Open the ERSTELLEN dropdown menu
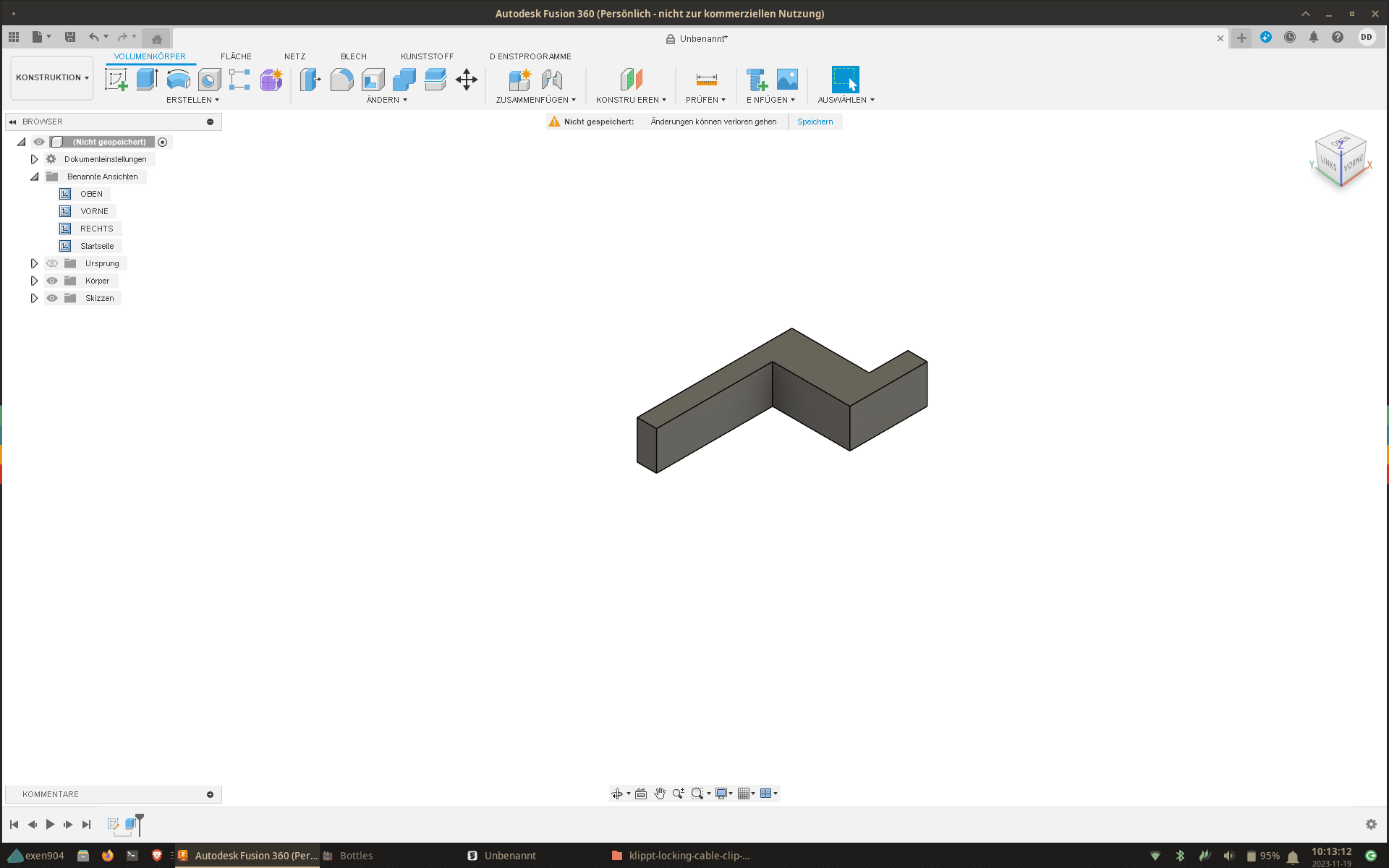 click(192, 100)
